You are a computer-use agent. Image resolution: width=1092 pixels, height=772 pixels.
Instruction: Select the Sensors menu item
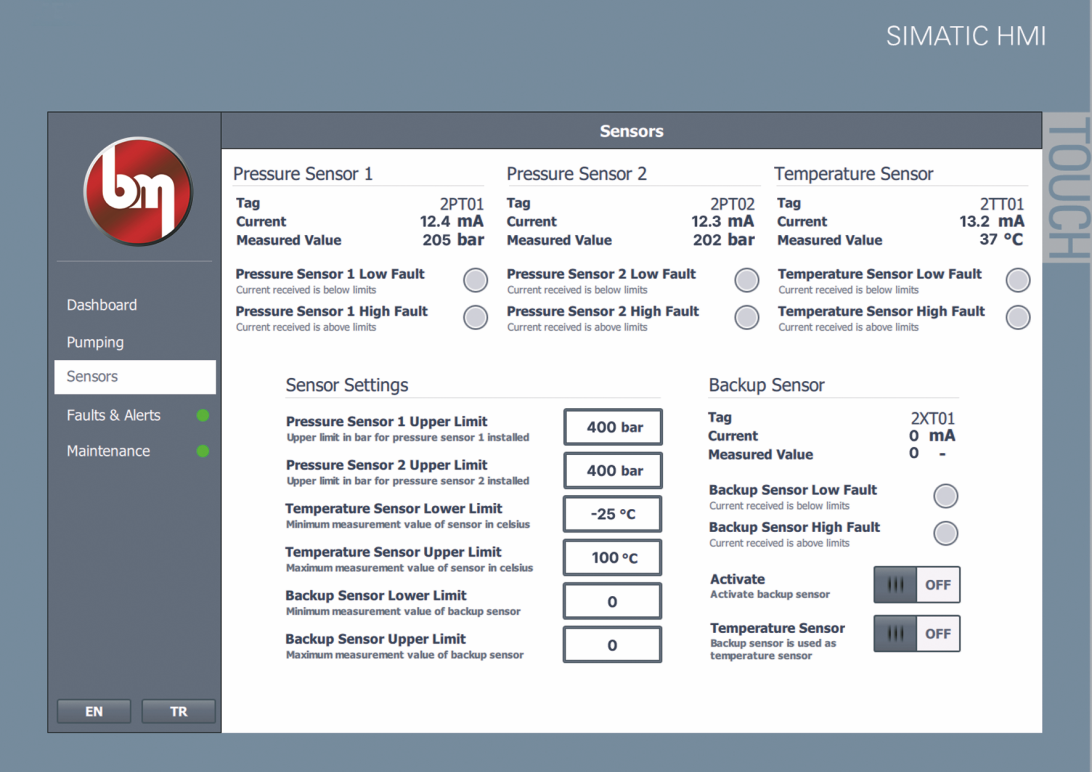coord(135,377)
